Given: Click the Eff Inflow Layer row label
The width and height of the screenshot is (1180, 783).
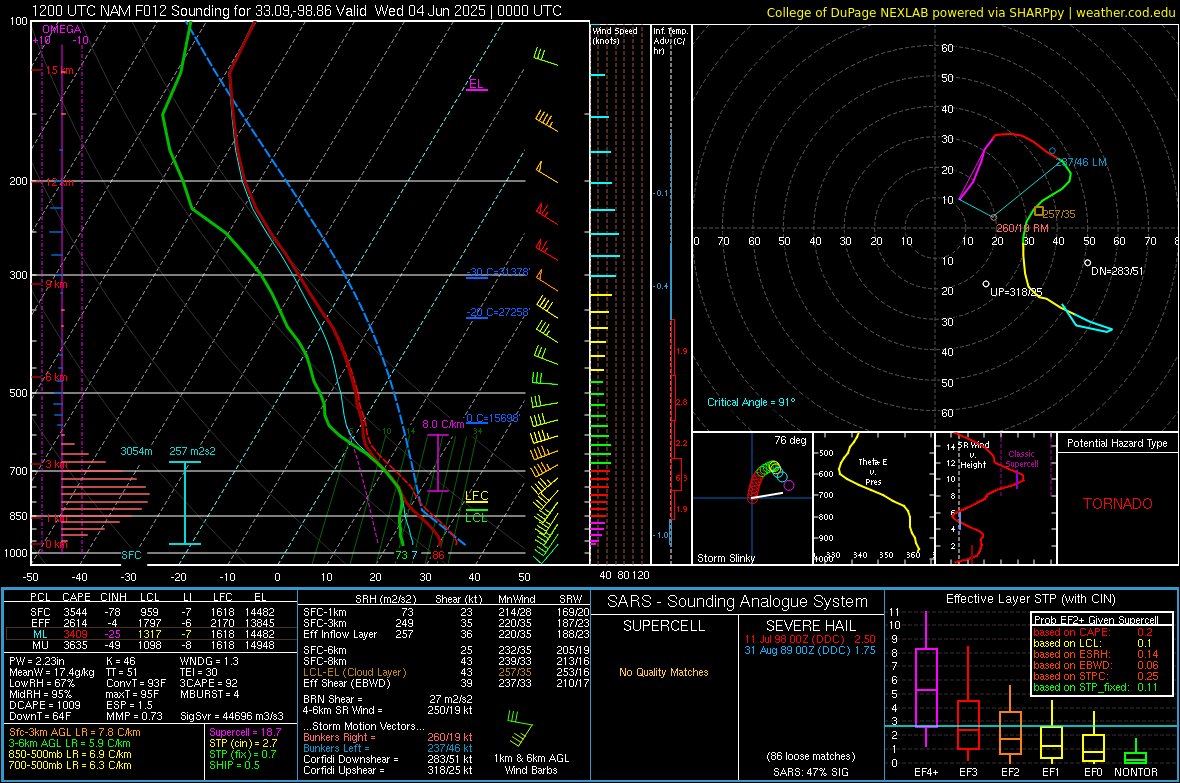Looking at the screenshot, I should coord(338,634).
